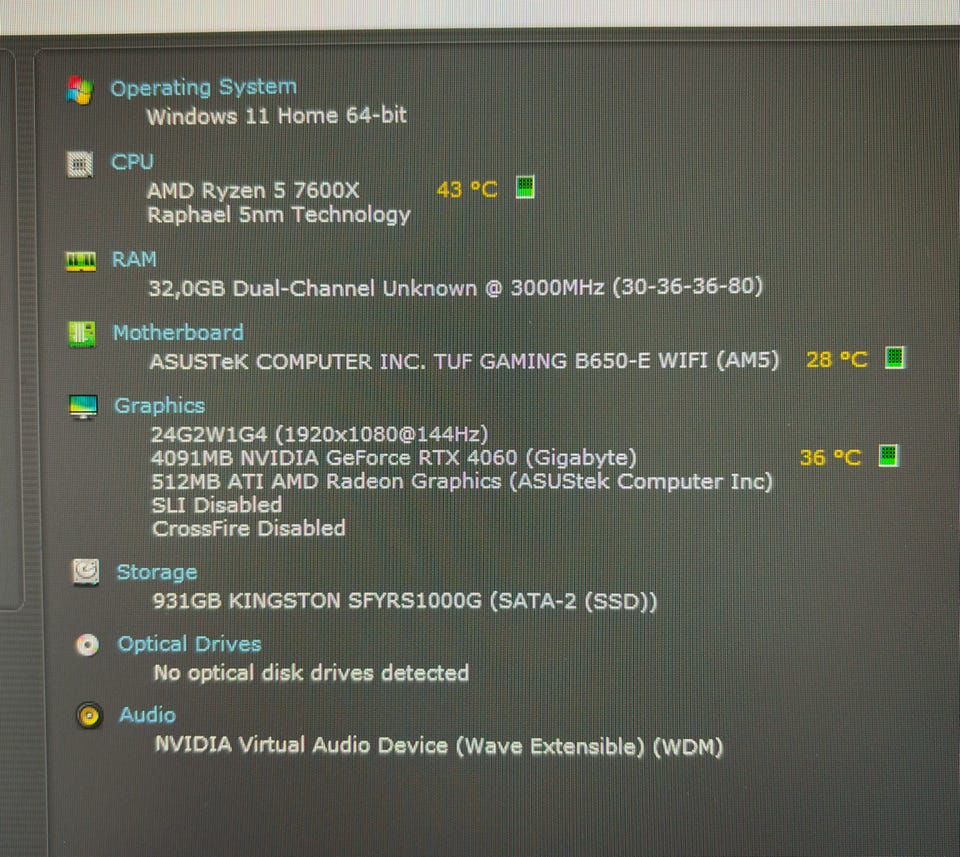Click the GPU temperature value 36 °C
Viewport: 960px width, 857px height.
click(831, 457)
